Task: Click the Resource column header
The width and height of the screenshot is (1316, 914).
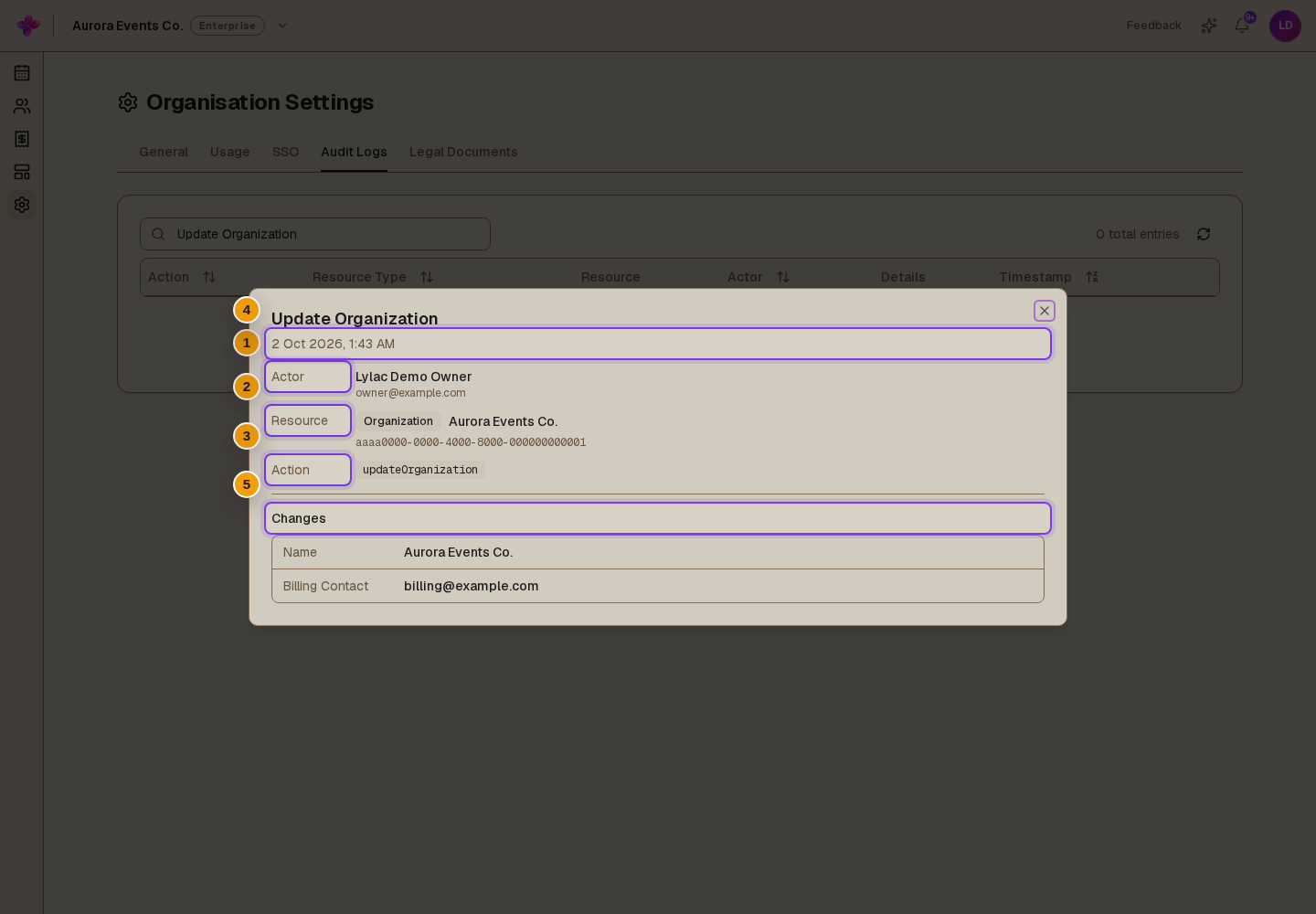Action: point(610,277)
